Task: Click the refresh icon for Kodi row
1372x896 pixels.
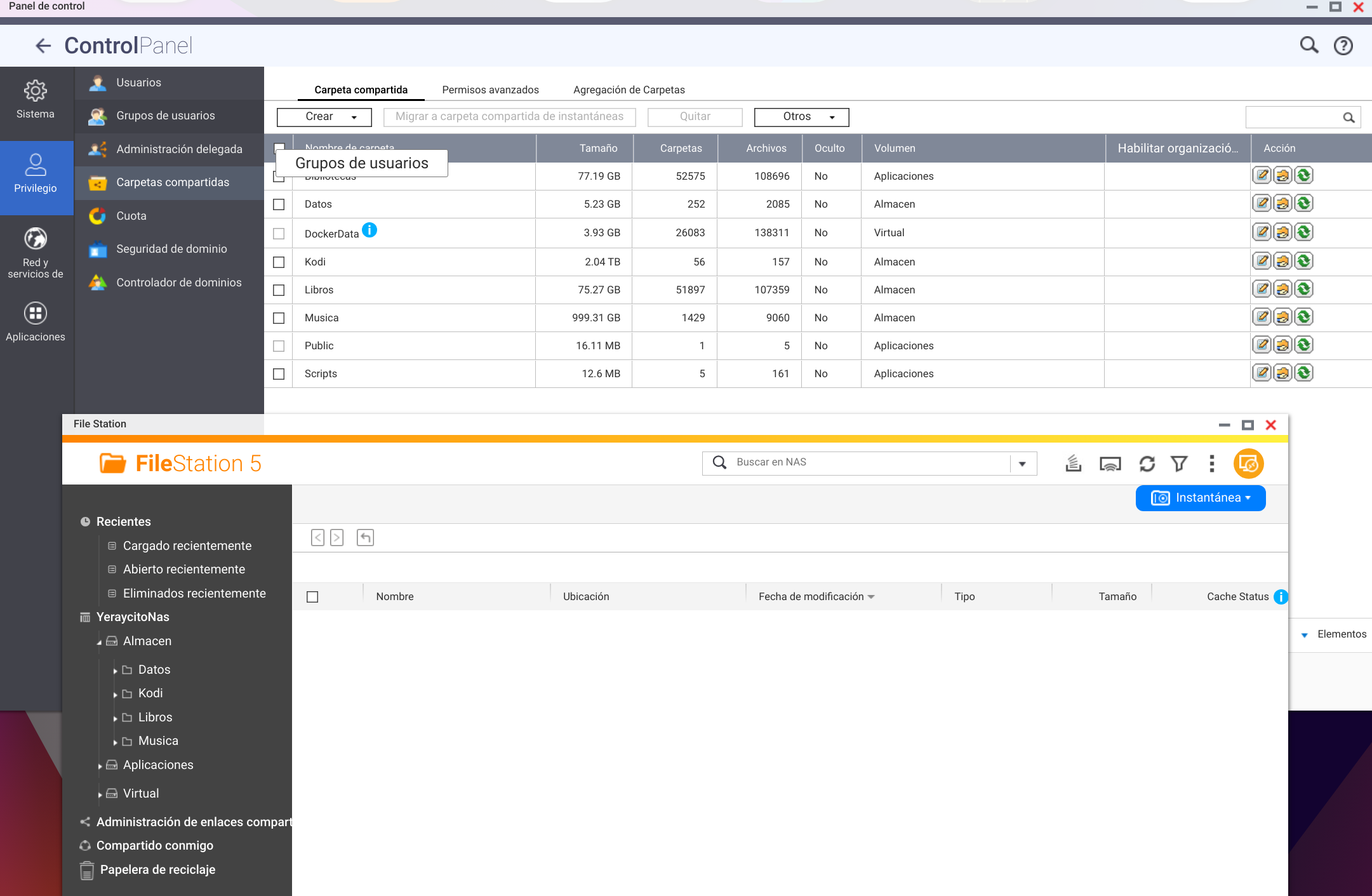Action: [x=1303, y=261]
